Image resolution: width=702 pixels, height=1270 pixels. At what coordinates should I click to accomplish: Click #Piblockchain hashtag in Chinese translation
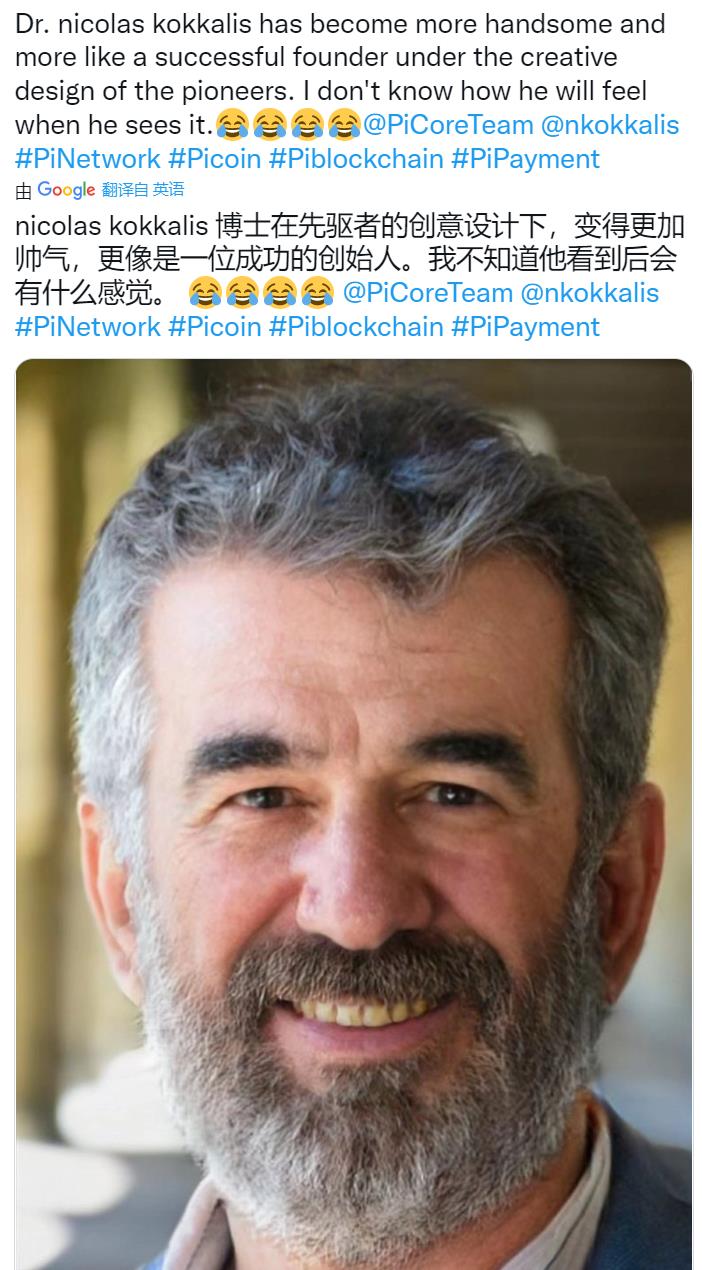(356, 326)
